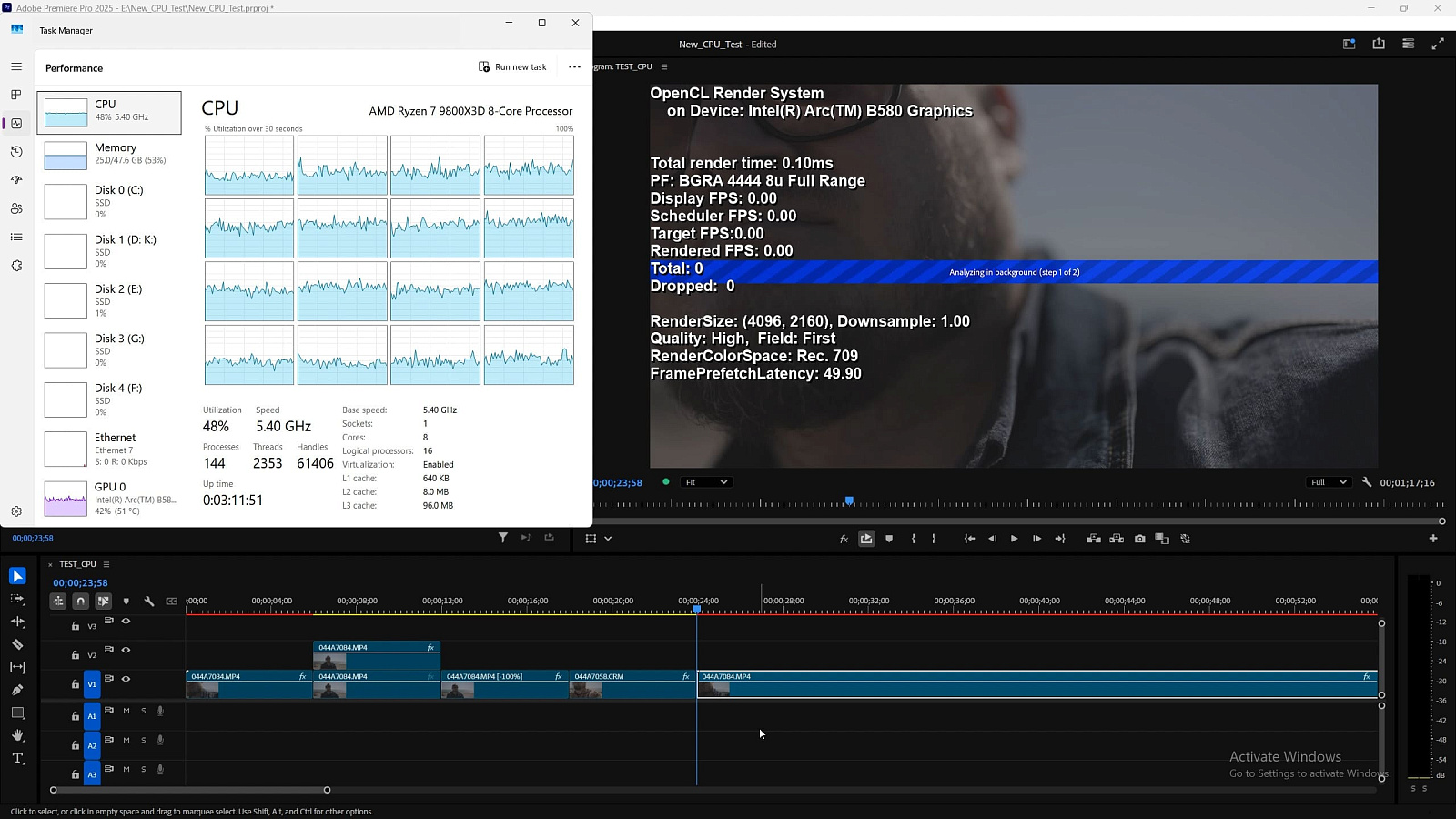Click the filter funnel icon in project panel
This screenshot has height=819, width=1456.
pos(503,538)
